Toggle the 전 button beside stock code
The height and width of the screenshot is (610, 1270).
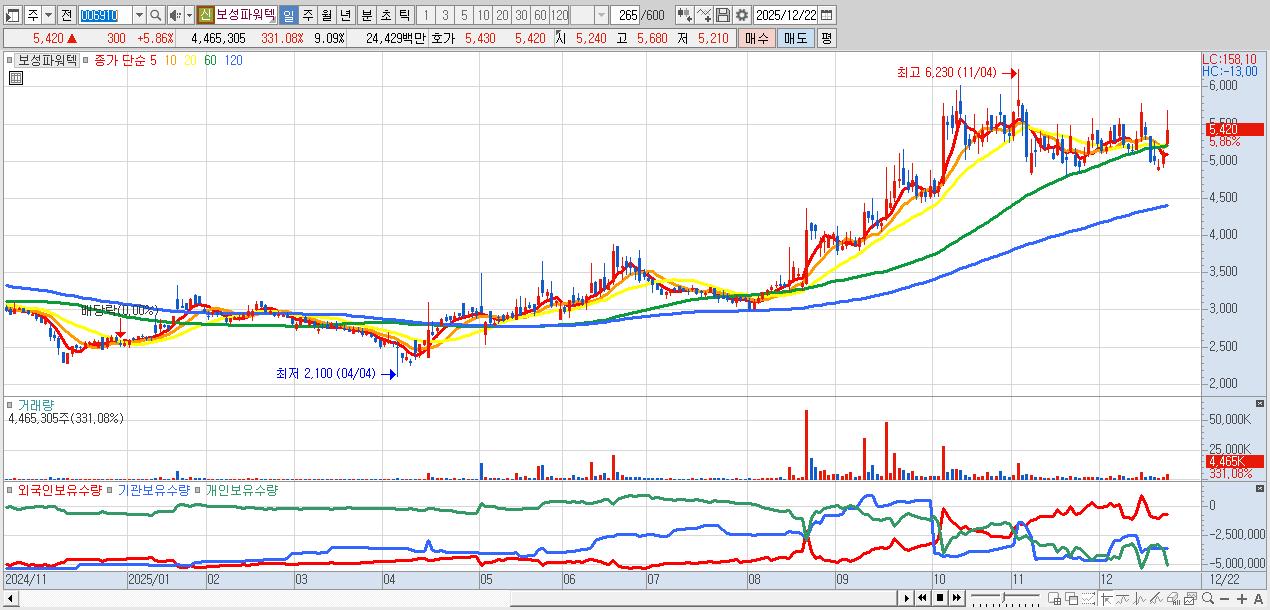pos(66,15)
